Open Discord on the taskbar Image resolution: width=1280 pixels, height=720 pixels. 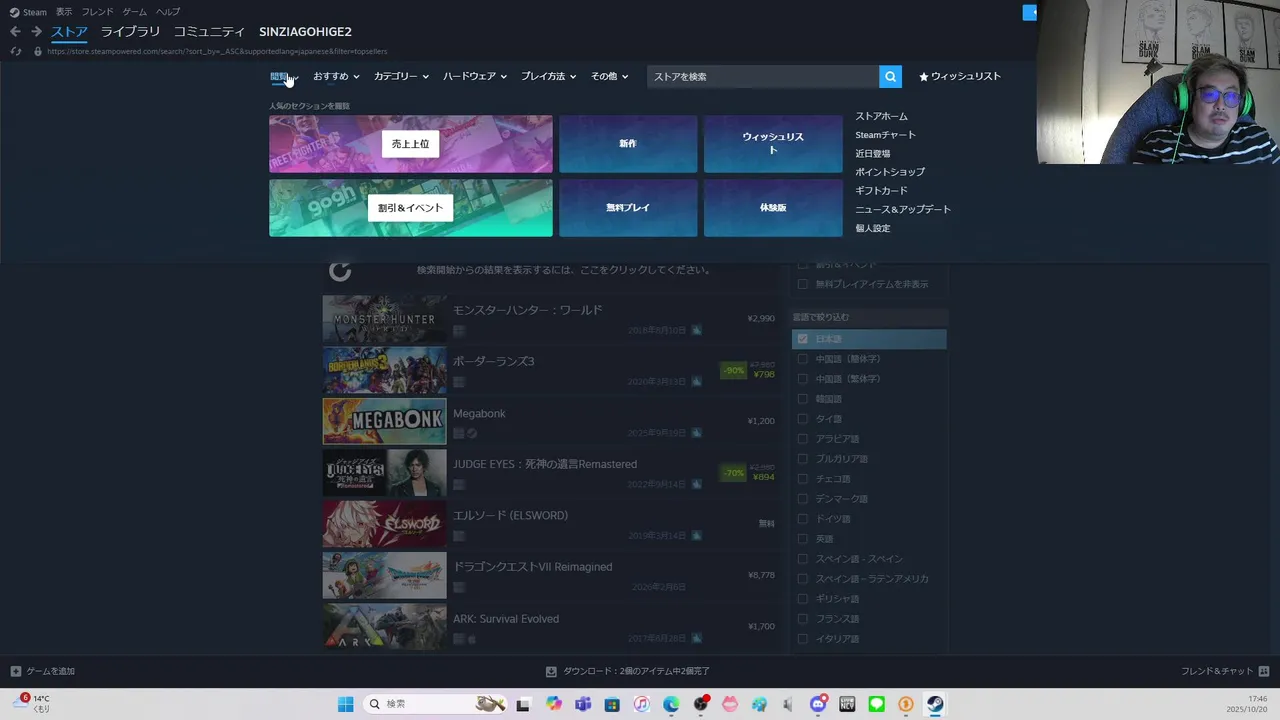point(818,704)
